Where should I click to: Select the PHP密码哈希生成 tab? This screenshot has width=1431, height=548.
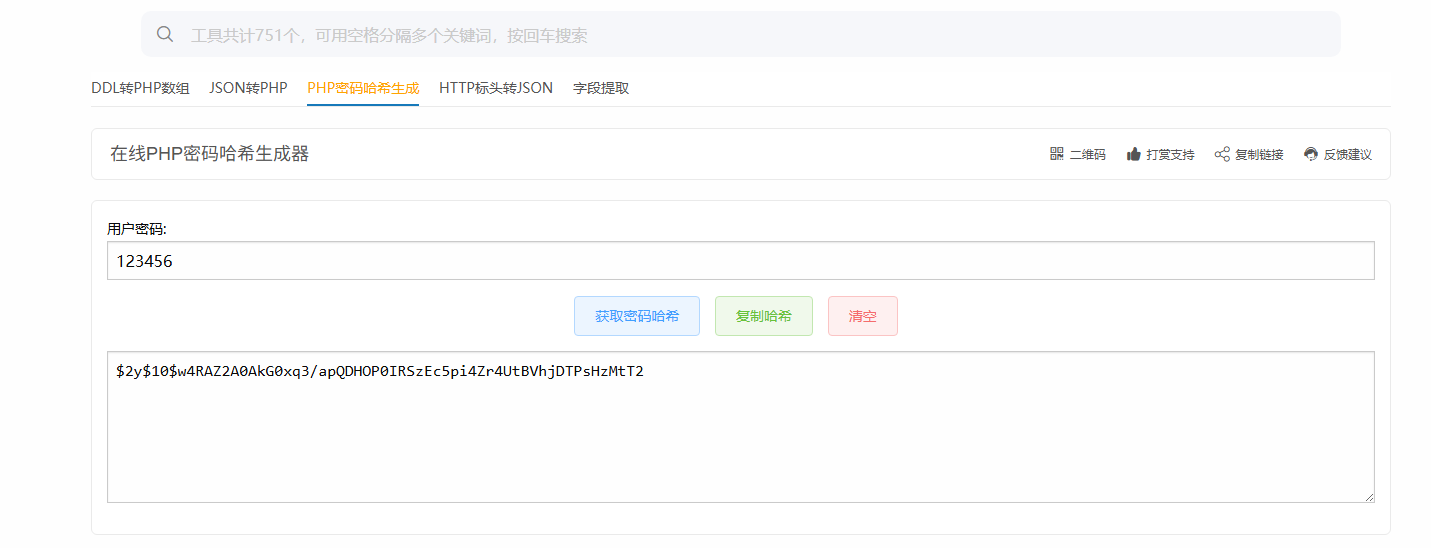[363, 88]
